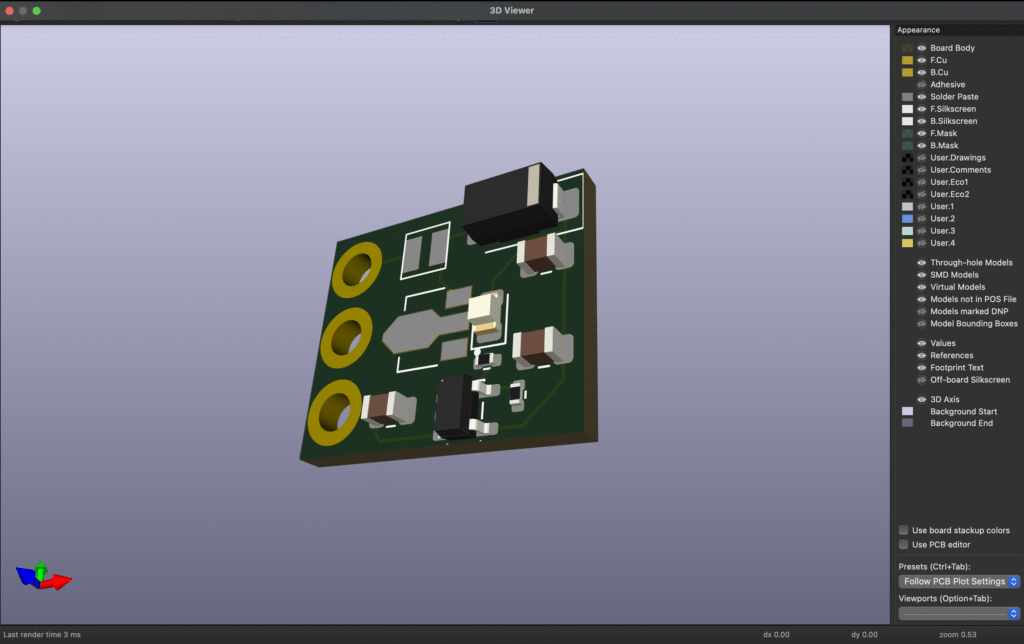Click the User.2 blue color swatch
The image size is (1024, 644).
pyautogui.click(x=907, y=218)
